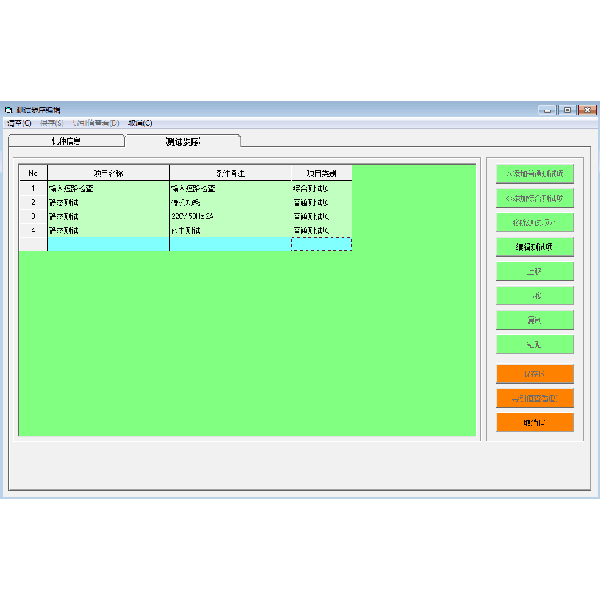Click the bold green 编辑测试项 button
This screenshot has height=600, width=600.
click(x=535, y=247)
